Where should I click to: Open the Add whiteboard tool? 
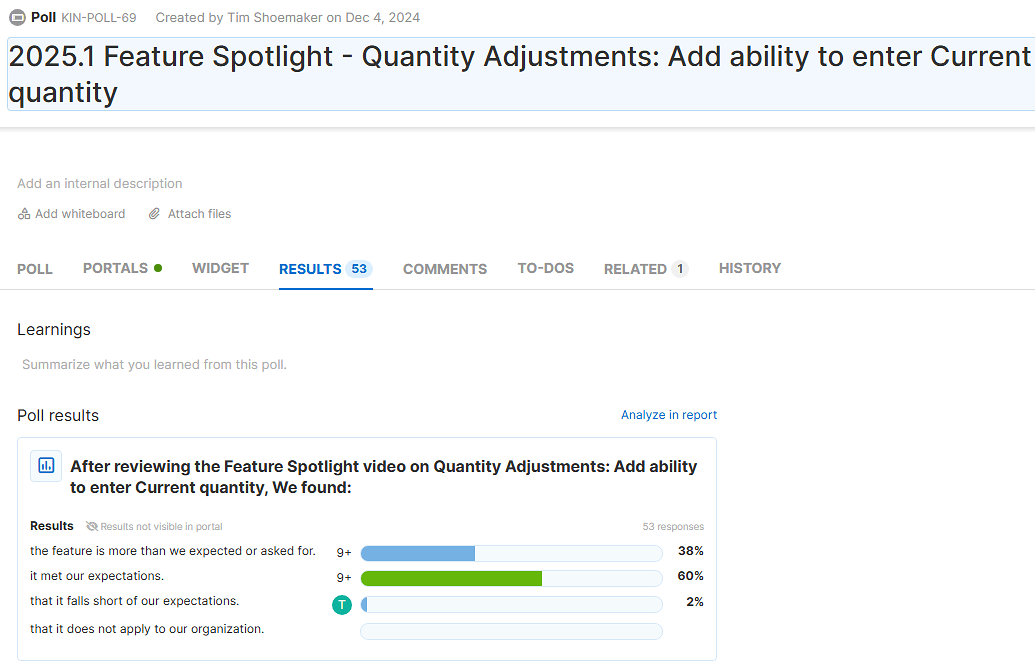point(71,213)
